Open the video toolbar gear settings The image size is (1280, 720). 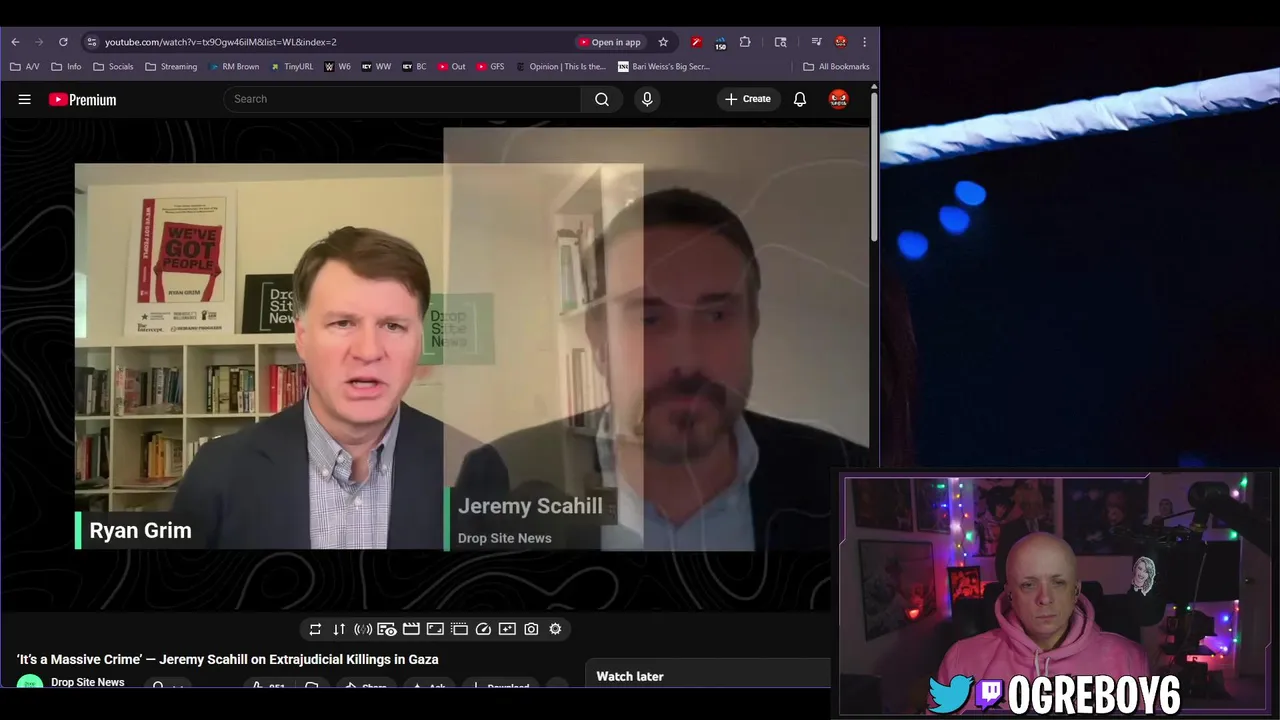pyautogui.click(x=555, y=629)
